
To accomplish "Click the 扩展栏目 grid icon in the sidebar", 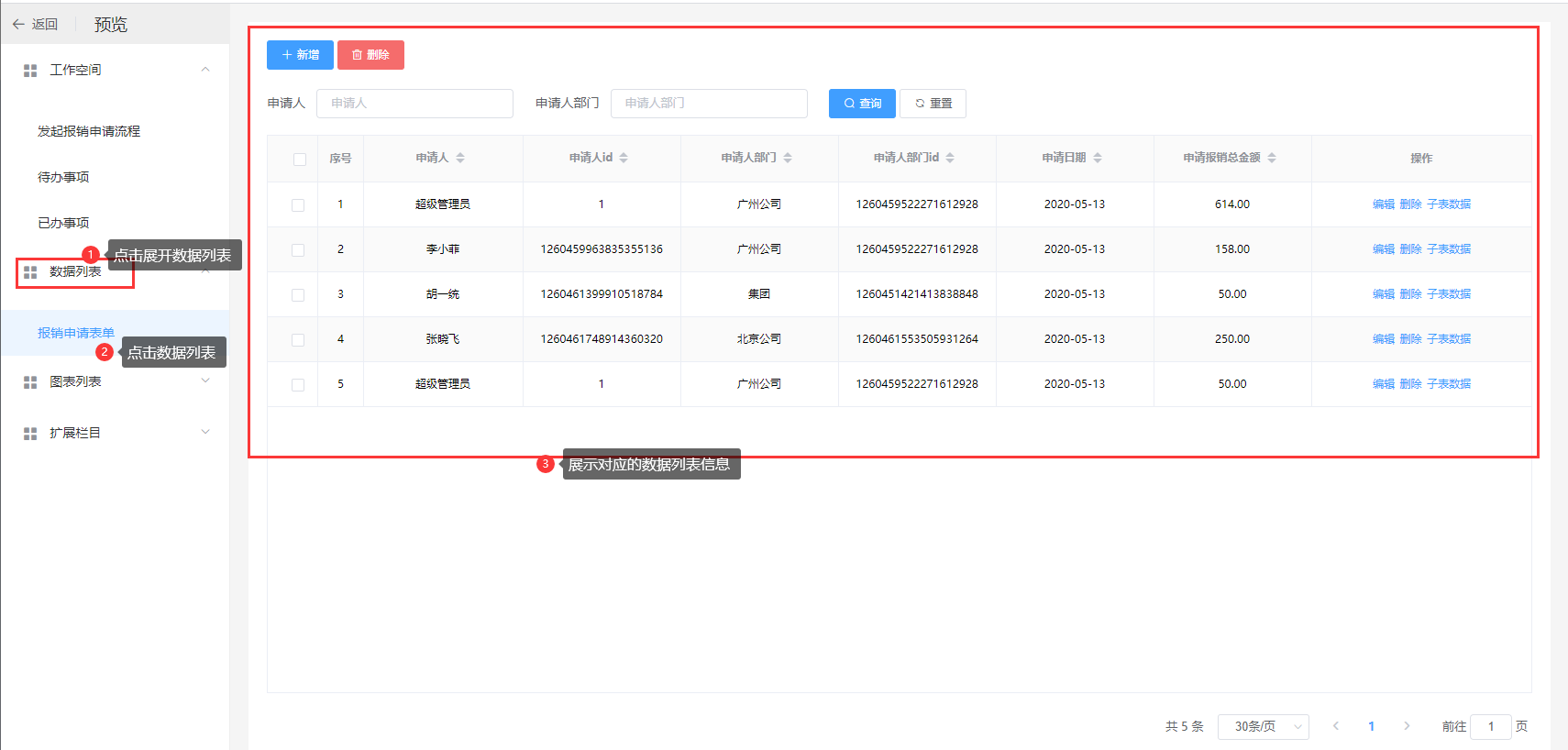I will tap(30, 434).
